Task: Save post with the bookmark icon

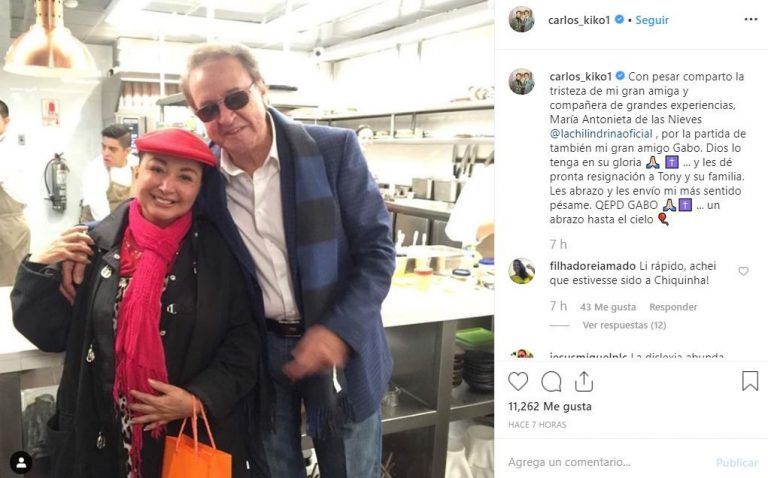Action: [750, 381]
